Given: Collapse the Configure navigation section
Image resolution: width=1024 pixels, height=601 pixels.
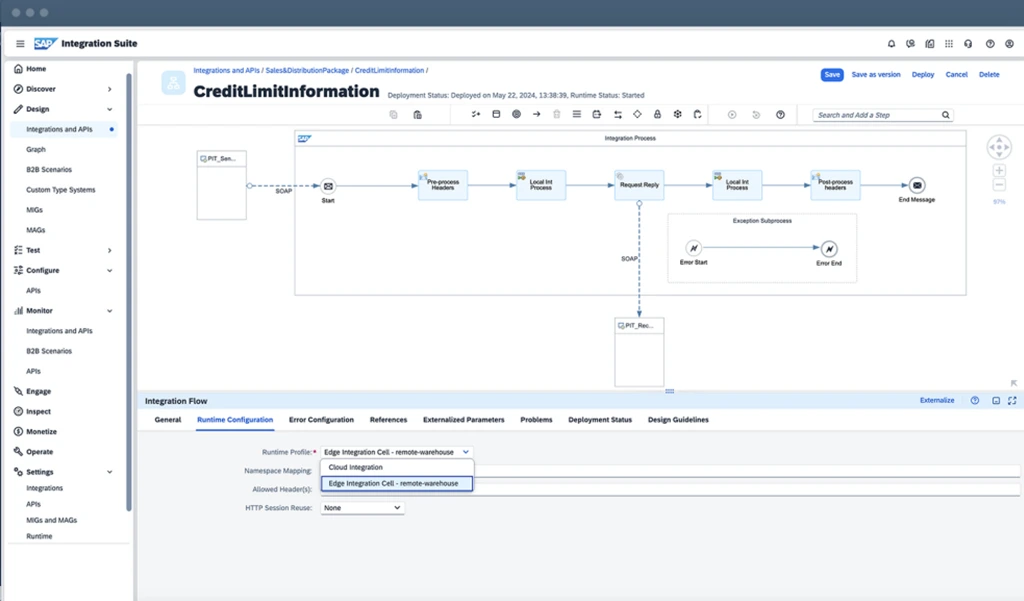Looking at the screenshot, I should tap(110, 270).
